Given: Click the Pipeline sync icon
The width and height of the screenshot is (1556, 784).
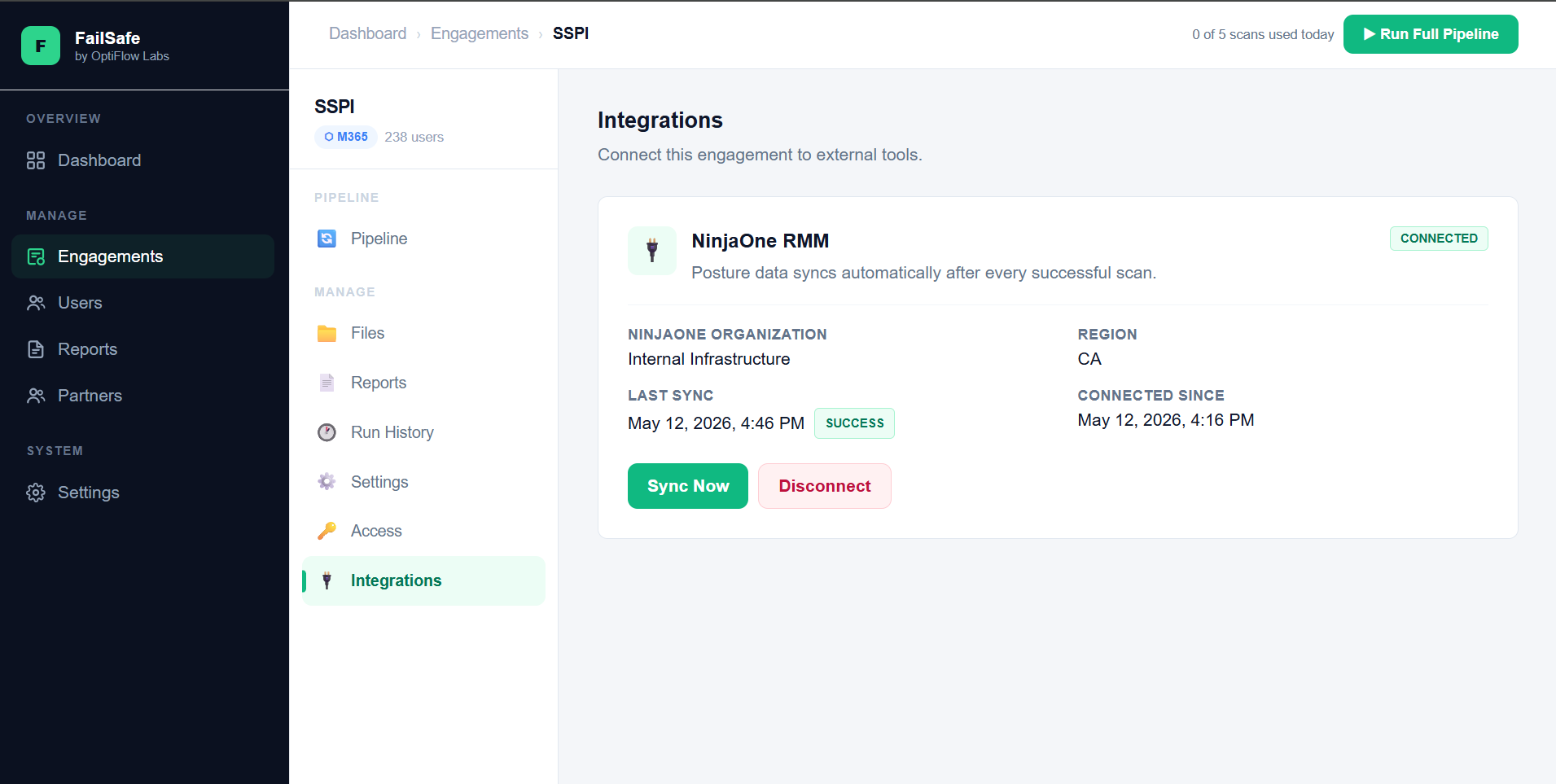Looking at the screenshot, I should tap(327, 239).
